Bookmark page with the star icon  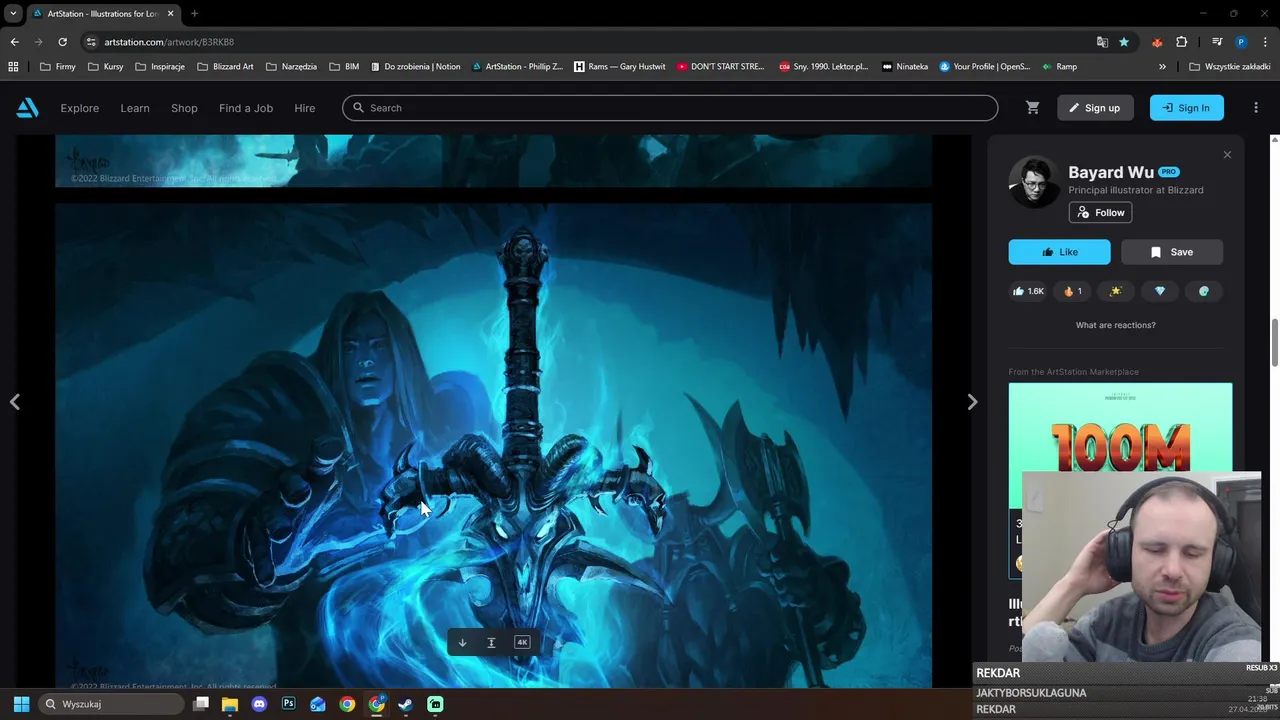click(1124, 42)
